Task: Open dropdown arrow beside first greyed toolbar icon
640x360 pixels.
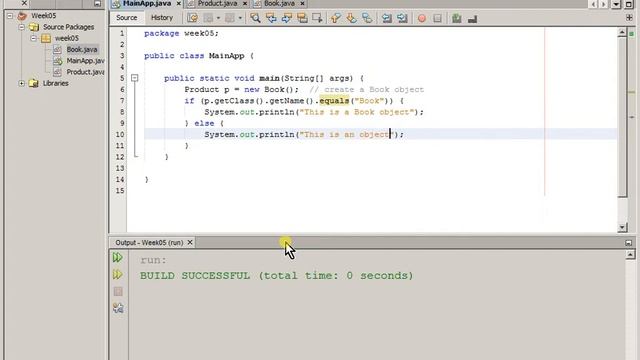Action: click(x=218, y=18)
